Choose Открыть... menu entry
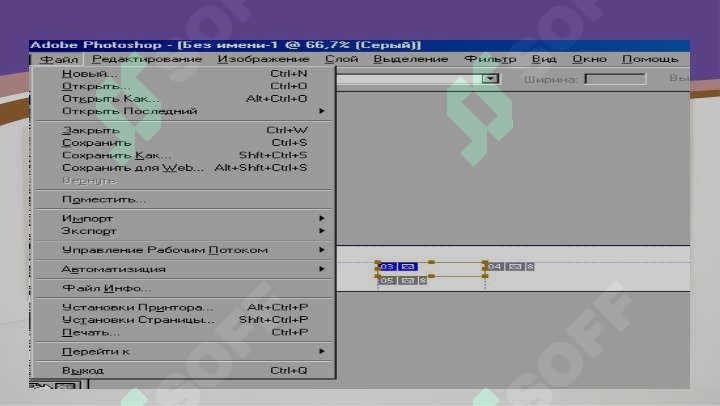The image size is (720, 406). coord(184,86)
